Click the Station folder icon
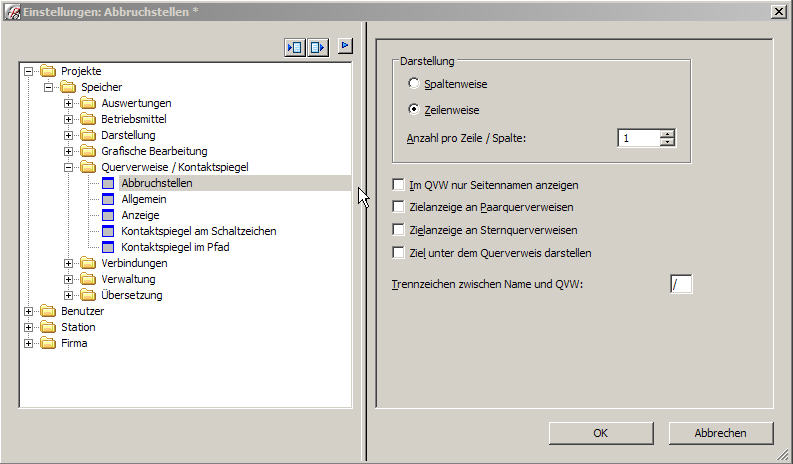This screenshot has width=793, height=464. pos(49,327)
